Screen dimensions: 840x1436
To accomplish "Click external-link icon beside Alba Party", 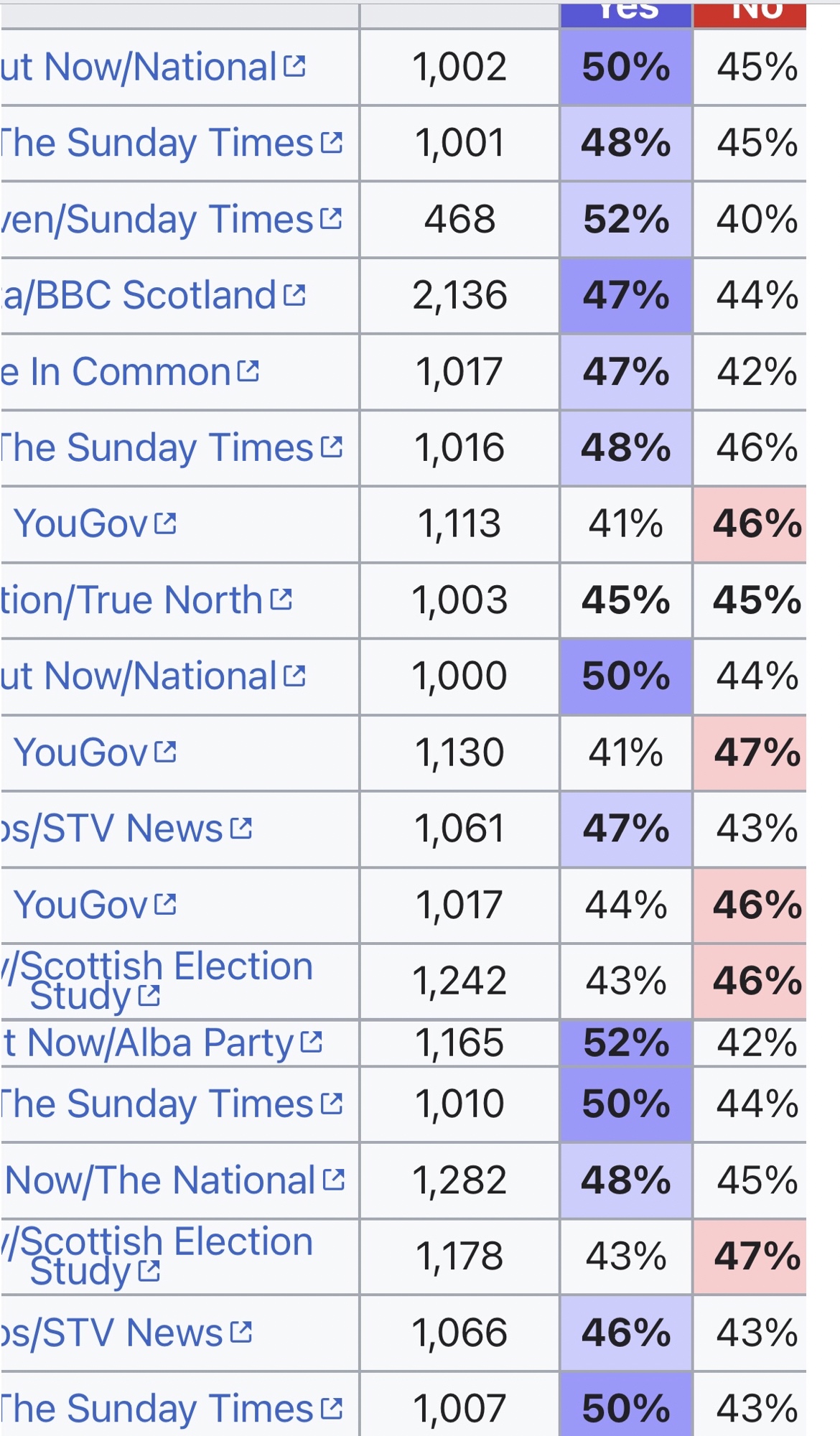I will tap(312, 1042).
